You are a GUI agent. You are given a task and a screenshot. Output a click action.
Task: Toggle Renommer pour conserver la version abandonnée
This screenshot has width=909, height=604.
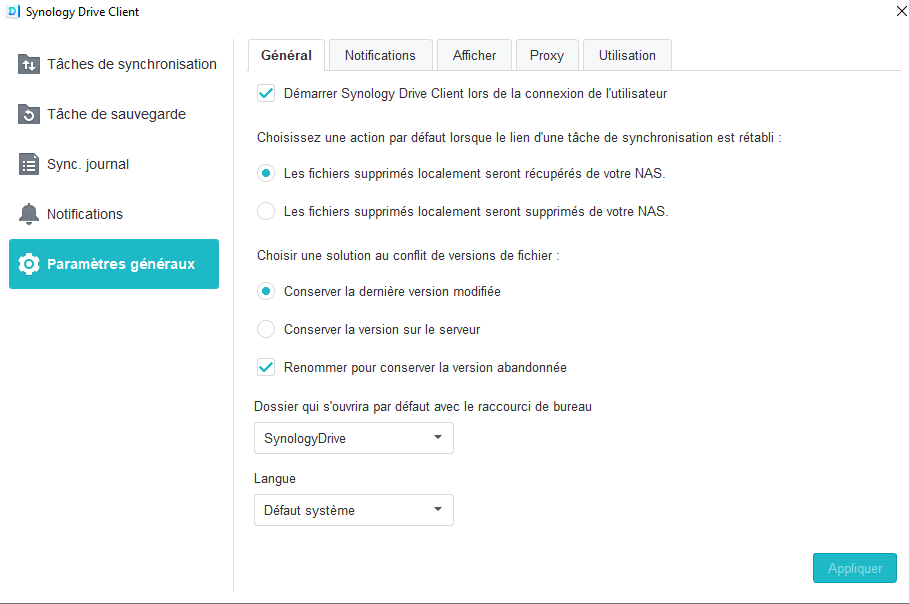[x=266, y=367]
